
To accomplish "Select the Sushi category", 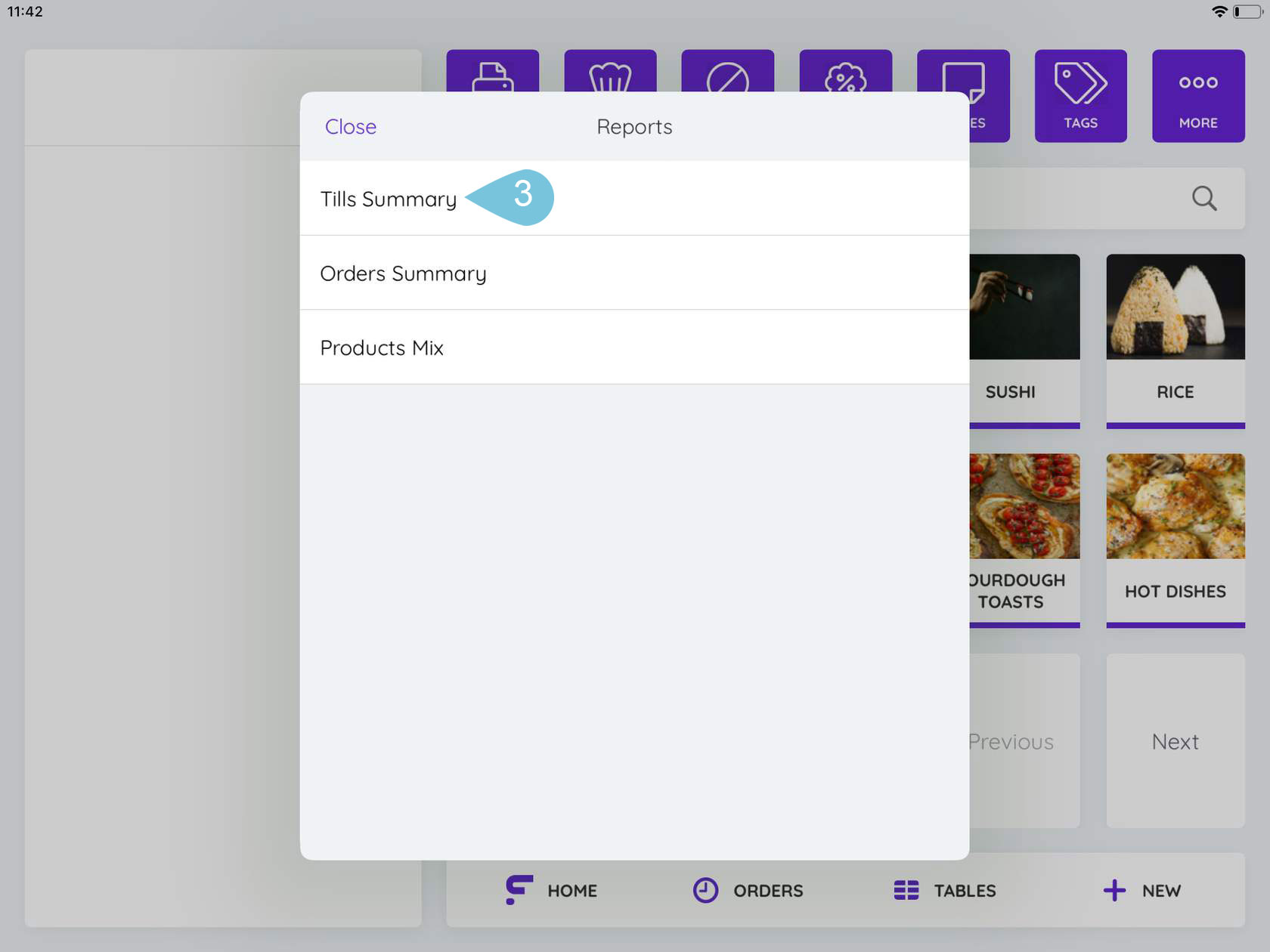I will tap(1024, 341).
